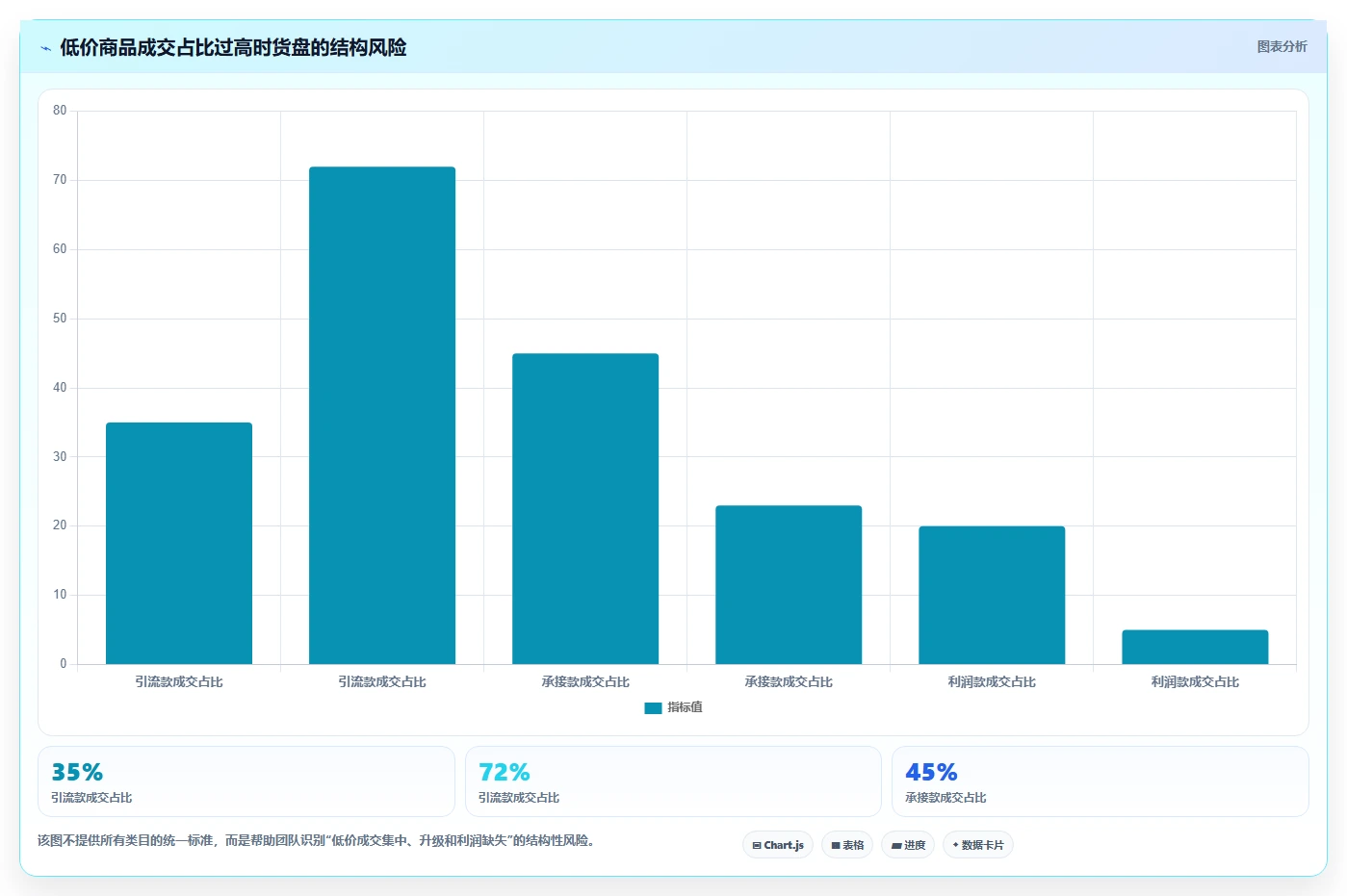Click the y-axis tick label 10

click(60, 595)
